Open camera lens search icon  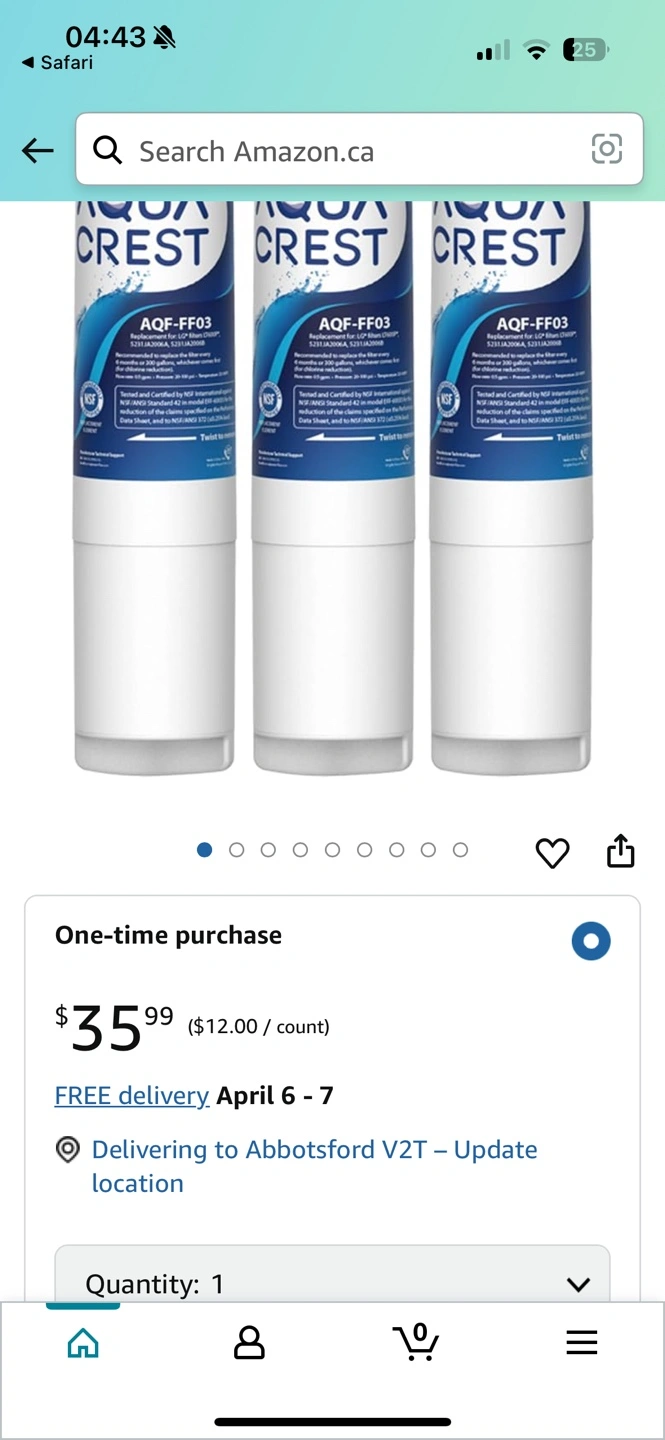pyautogui.click(x=606, y=149)
